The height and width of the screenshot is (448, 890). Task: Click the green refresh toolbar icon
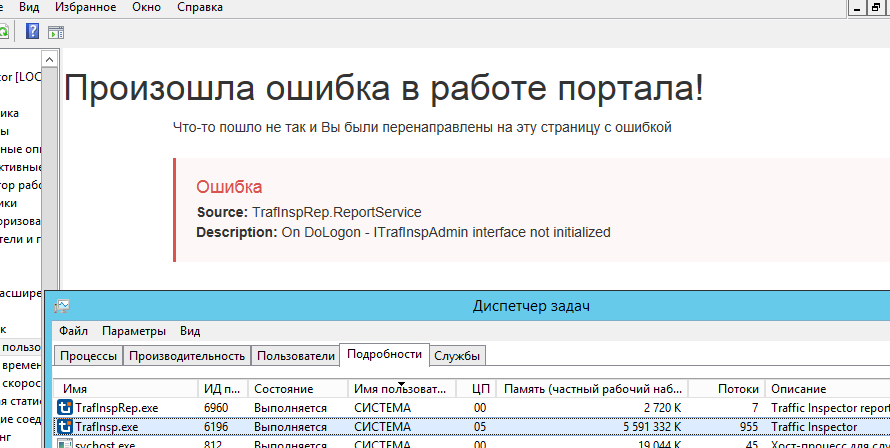tap(3, 32)
